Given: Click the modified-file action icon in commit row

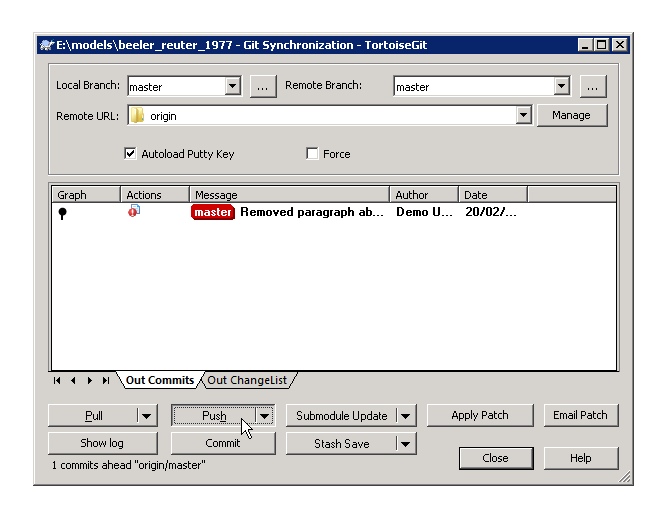Looking at the screenshot, I should 134,211.
